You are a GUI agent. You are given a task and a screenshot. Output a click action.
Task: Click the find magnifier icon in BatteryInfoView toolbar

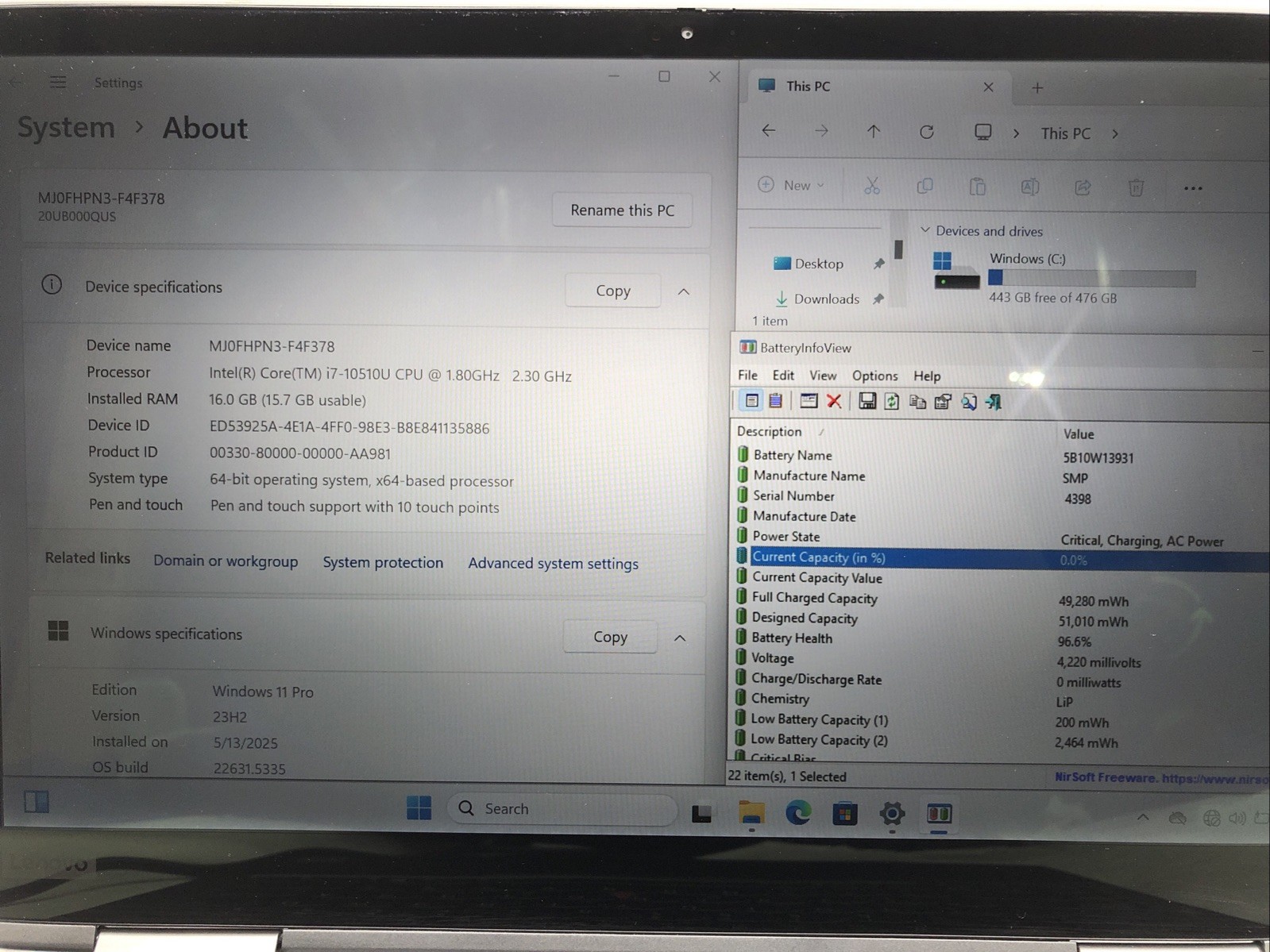[x=968, y=402]
